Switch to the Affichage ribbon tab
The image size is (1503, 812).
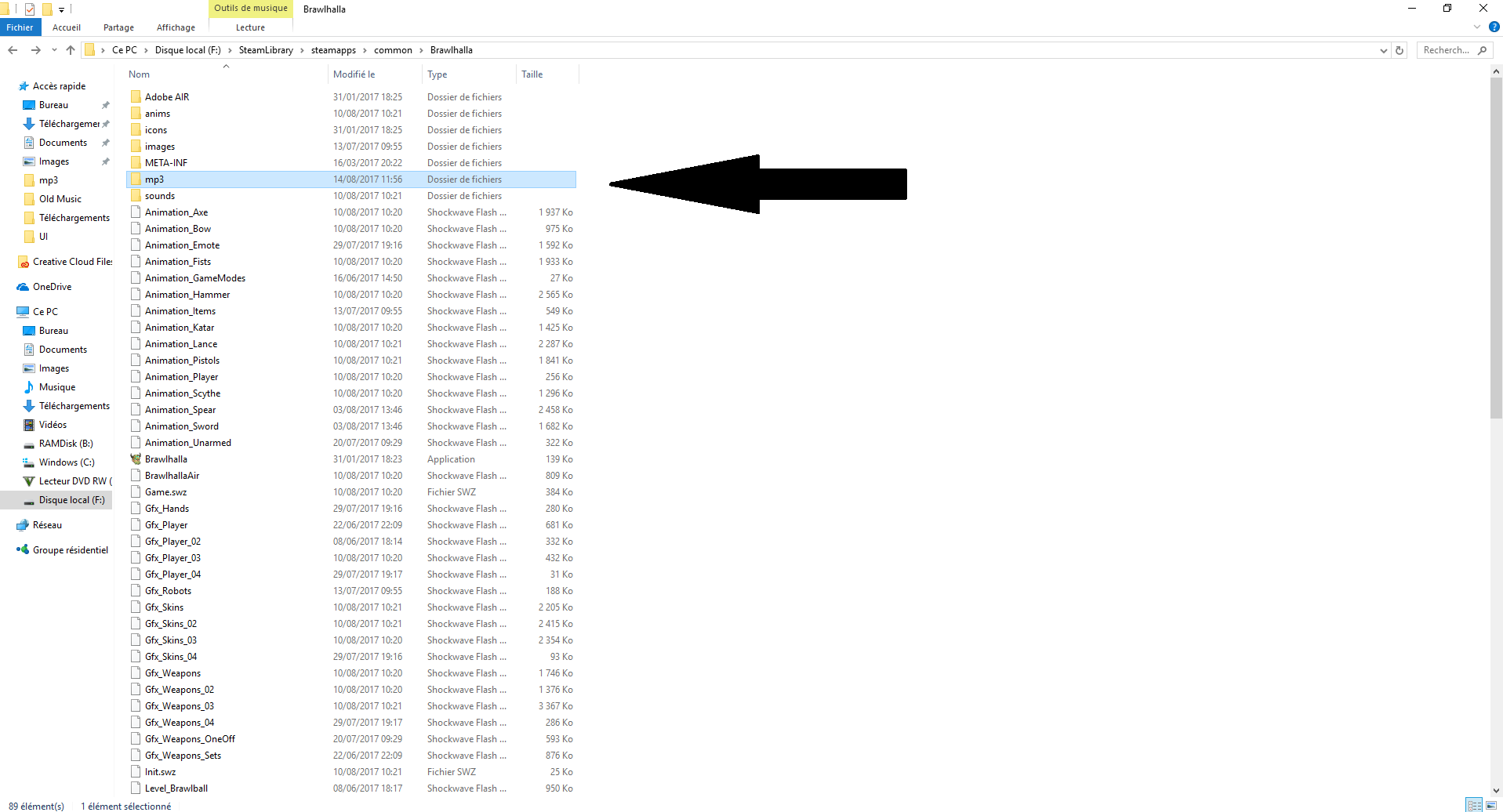coord(176,27)
